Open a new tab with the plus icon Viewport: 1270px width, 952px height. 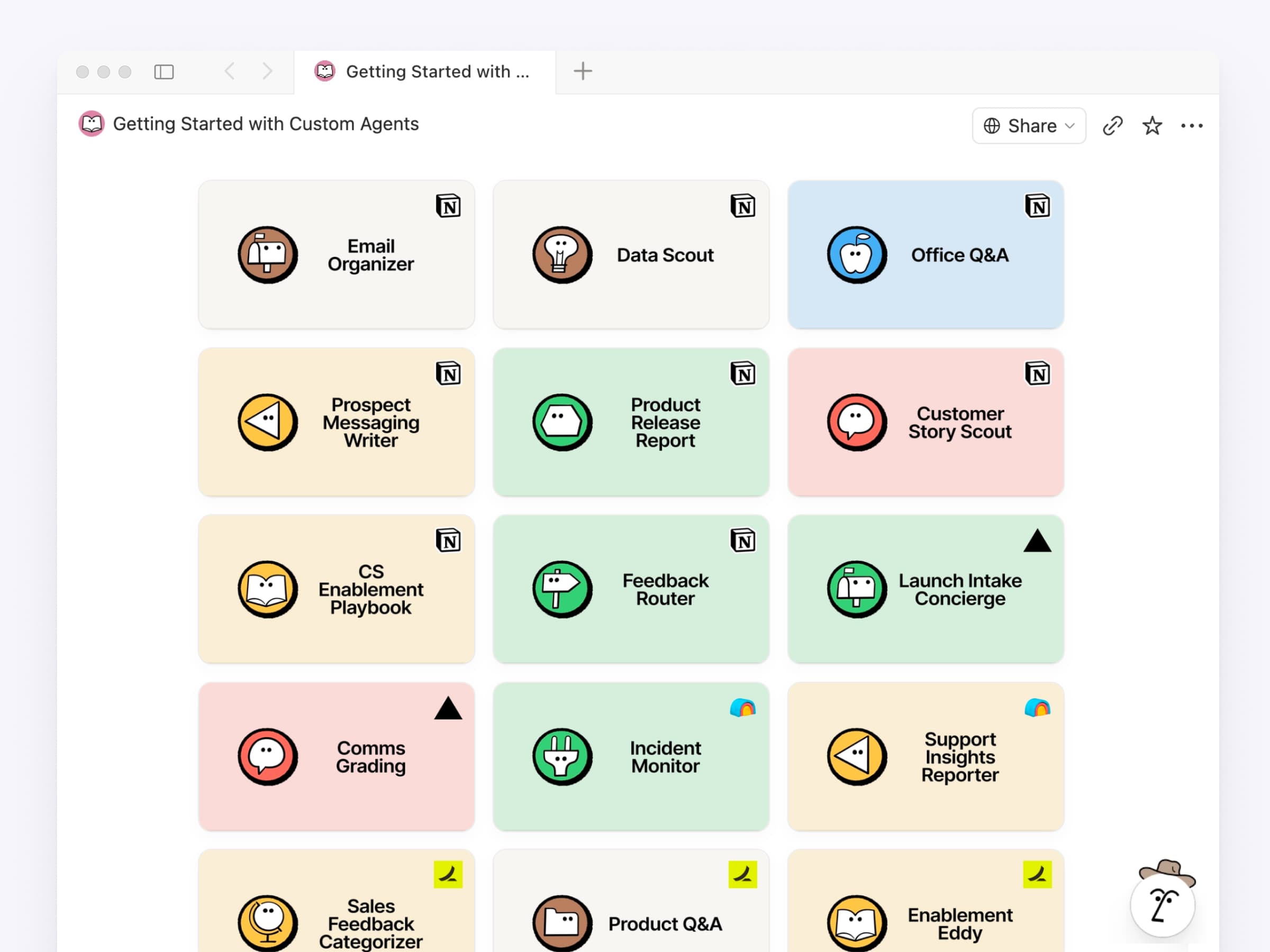(x=582, y=71)
